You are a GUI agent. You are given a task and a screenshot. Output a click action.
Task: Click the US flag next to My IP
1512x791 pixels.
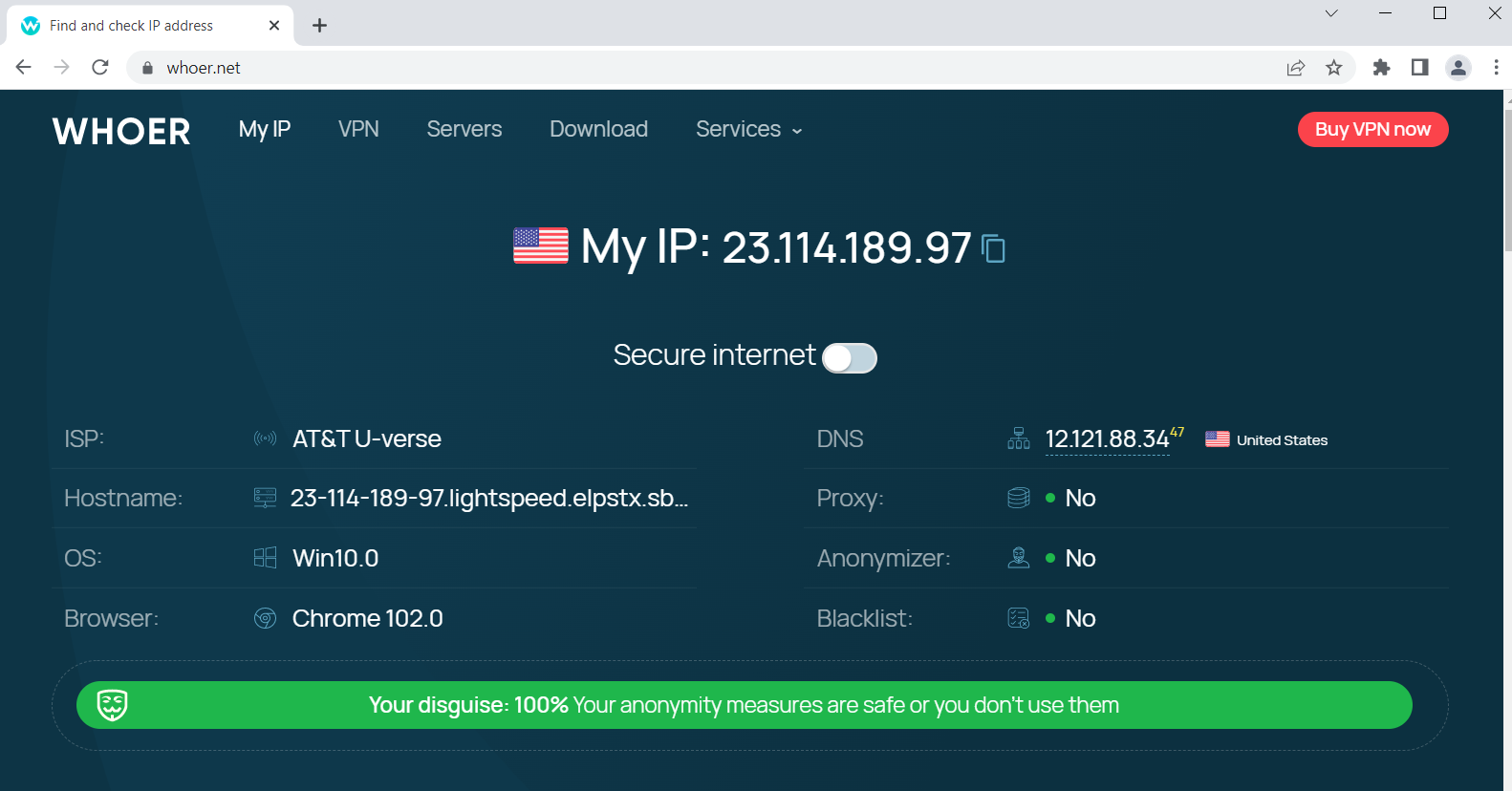(x=541, y=246)
